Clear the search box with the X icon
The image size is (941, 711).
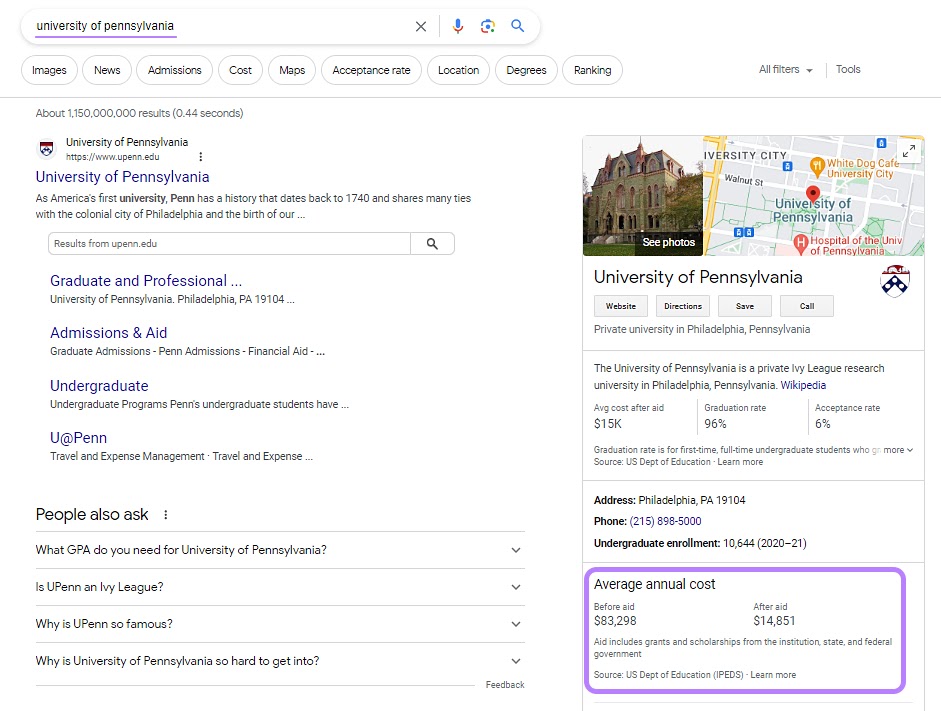click(x=421, y=27)
